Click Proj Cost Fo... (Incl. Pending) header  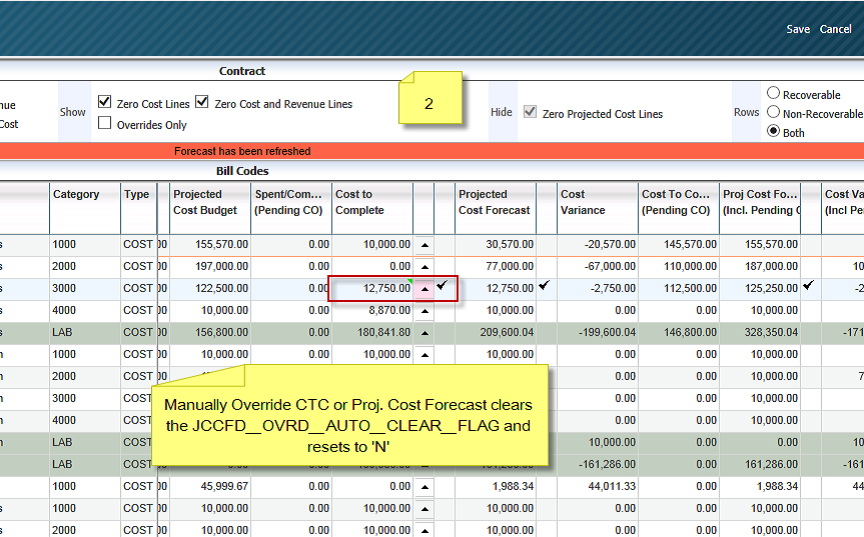coord(760,208)
